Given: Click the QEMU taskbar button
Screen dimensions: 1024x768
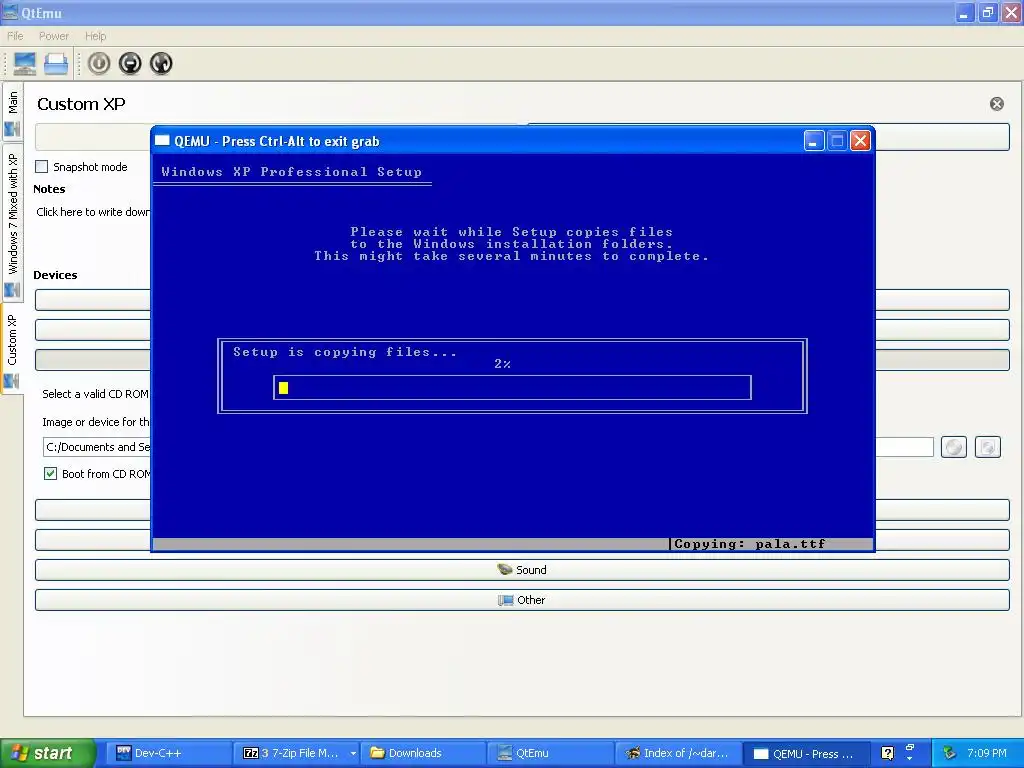Looking at the screenshot, I should [805, 753].
